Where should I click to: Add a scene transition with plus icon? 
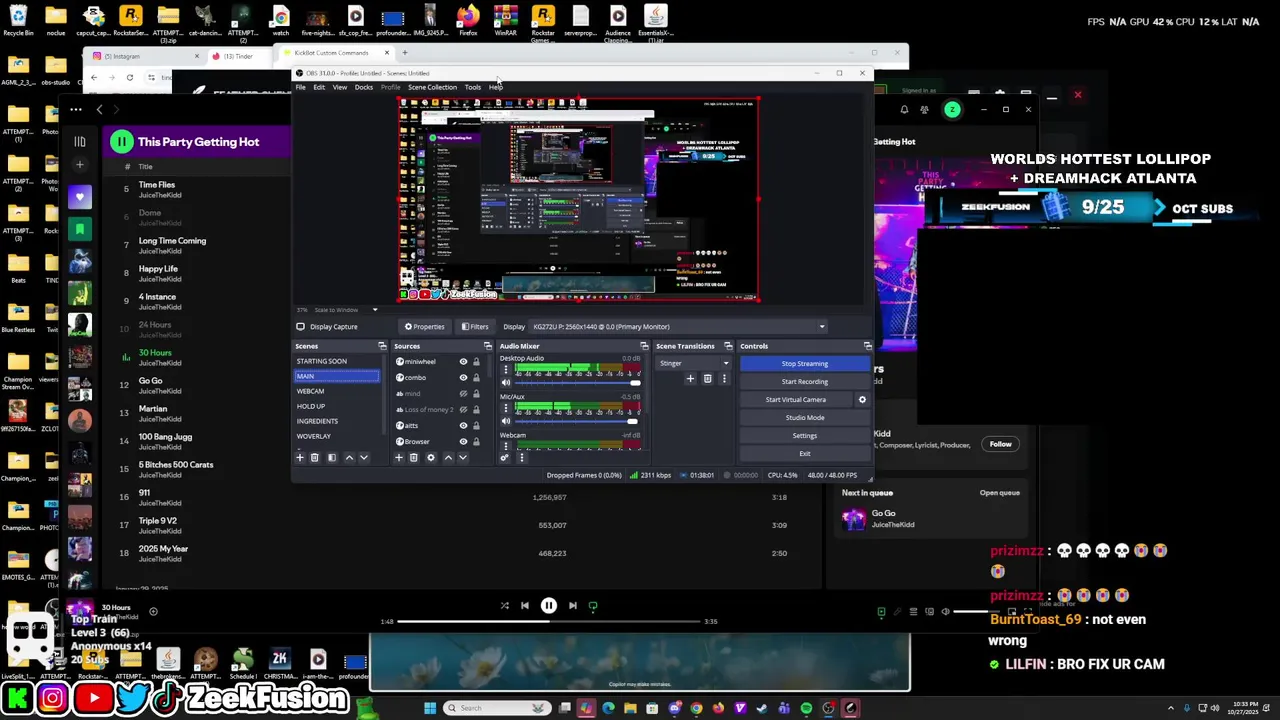coord(690,378)
